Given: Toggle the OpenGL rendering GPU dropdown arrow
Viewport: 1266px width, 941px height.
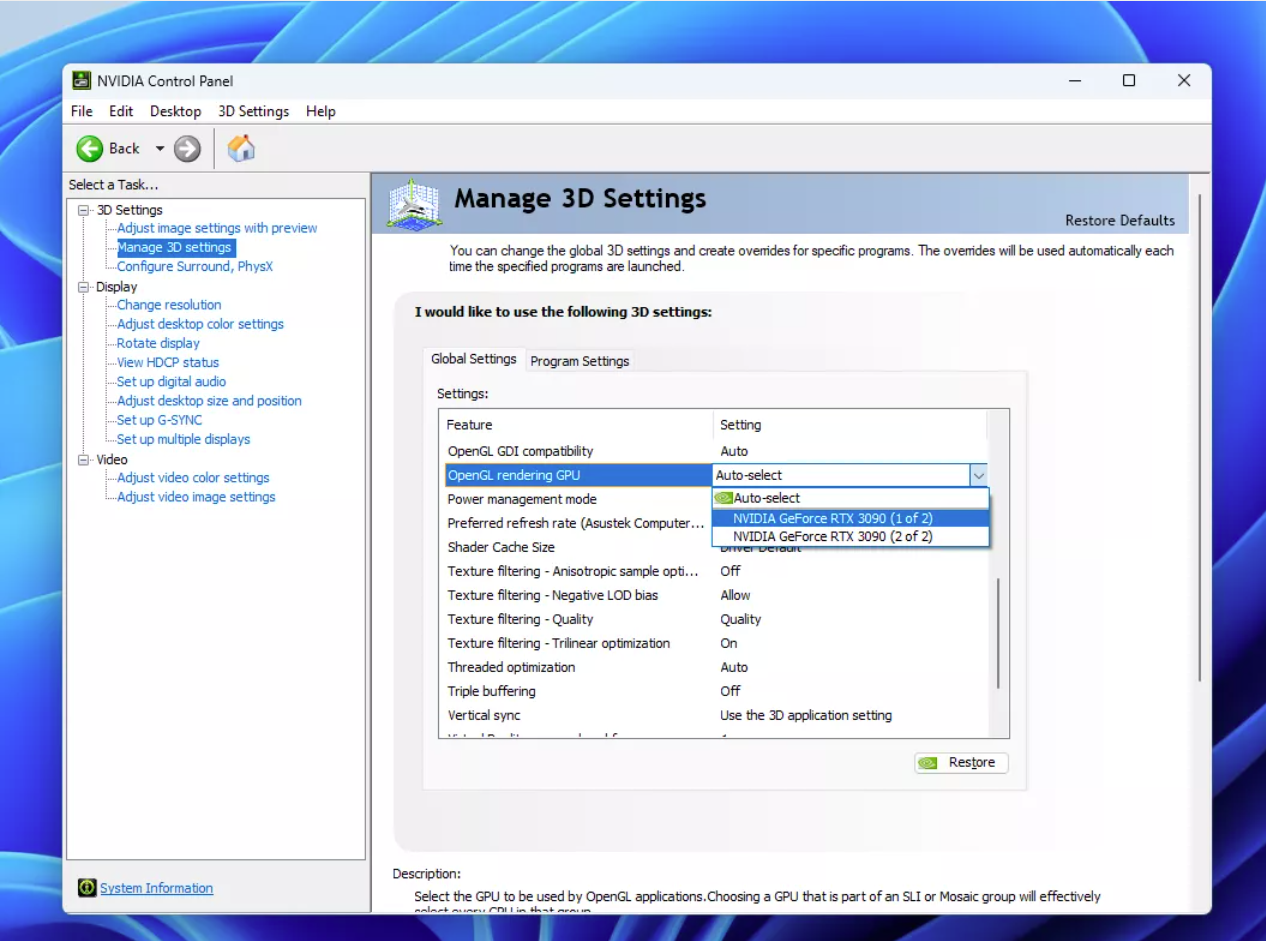Looking at the screenshot, I should click(979, 475).
